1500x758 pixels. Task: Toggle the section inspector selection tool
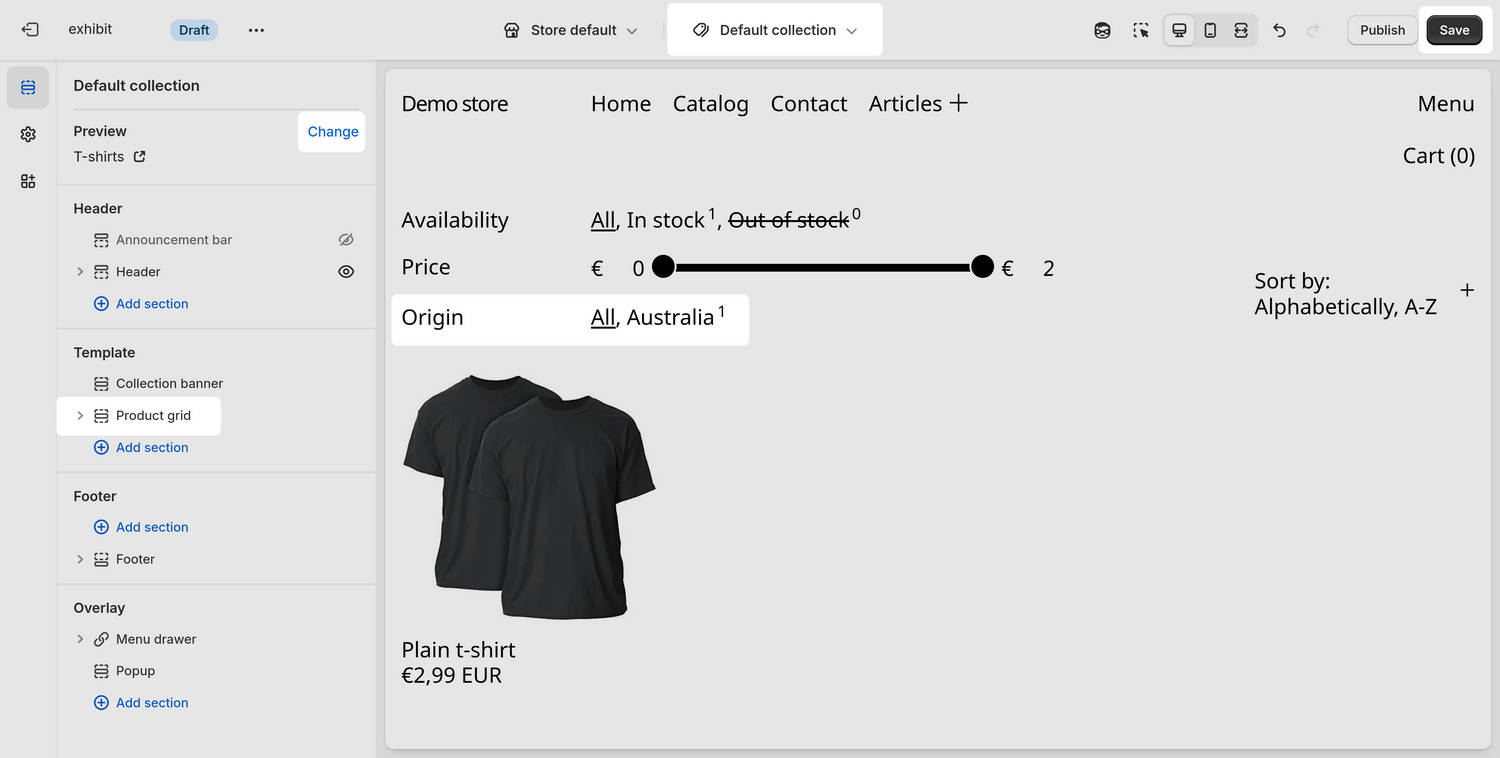coord(1141,30)
